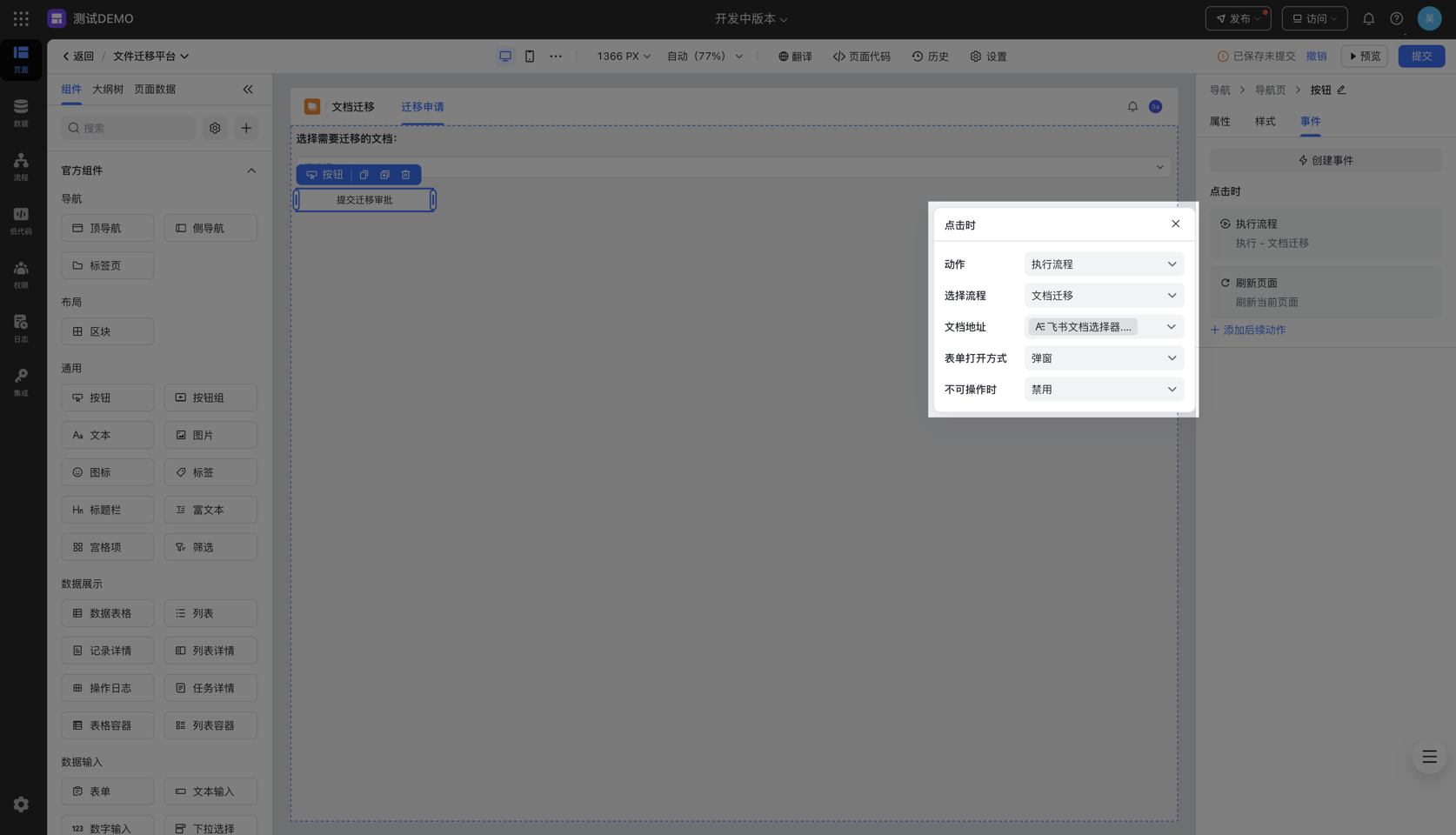Open the Pages section in left sidebar

21,59
